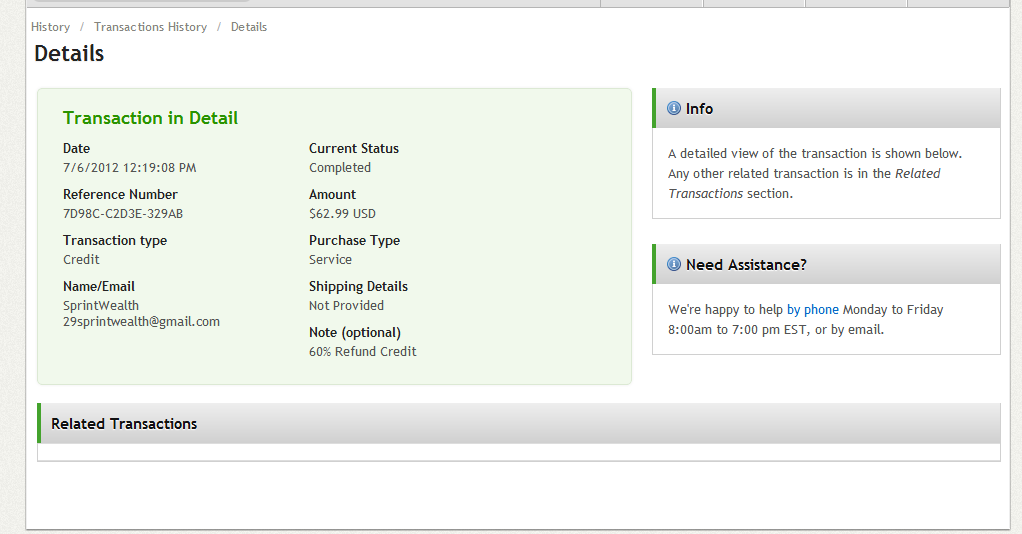
Task: Click the 29sprintwealth@gmail.com email address
Action: point(141,322)
